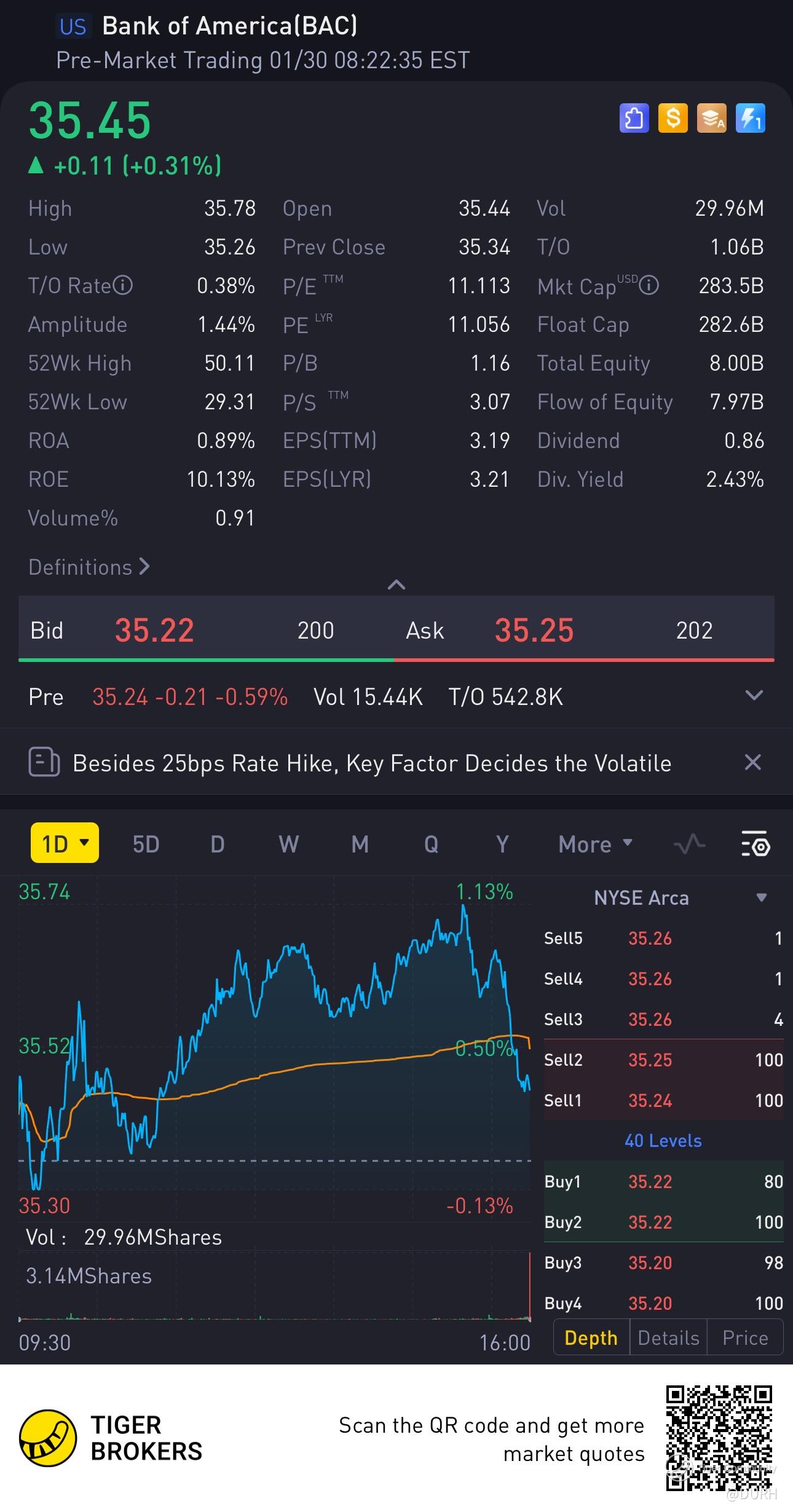
Task: Open the 40 Levels order book
Action: 663,1141
